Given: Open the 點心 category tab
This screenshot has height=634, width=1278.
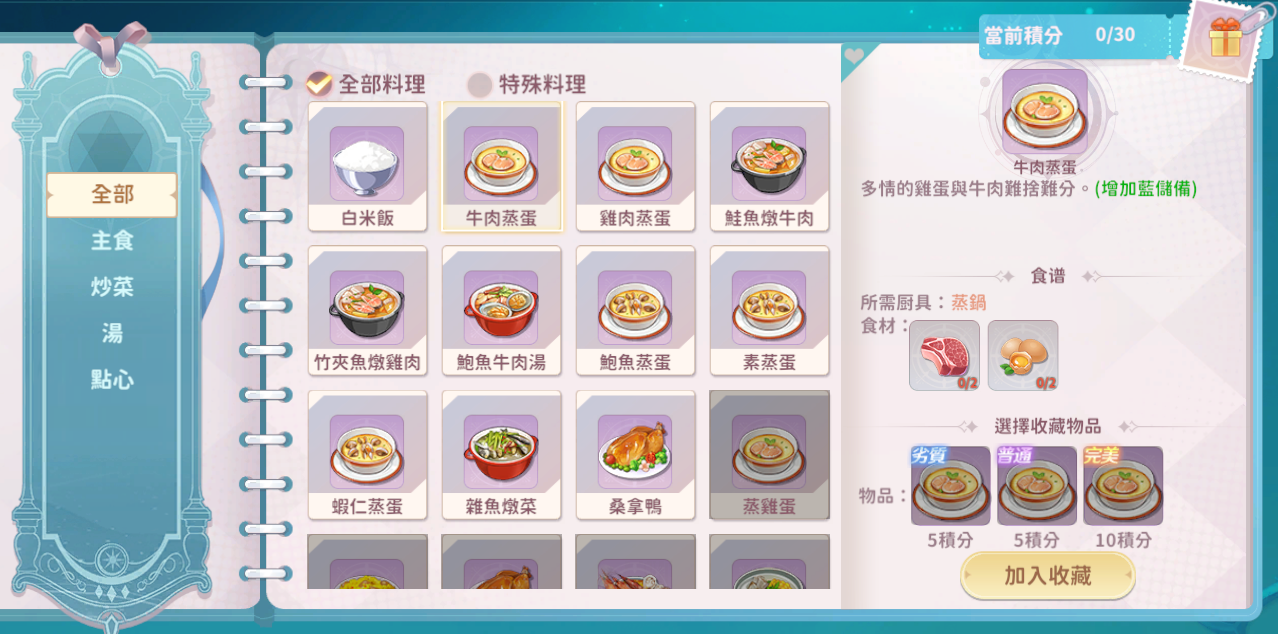Looking at the screenshot, I should tap(112, 380).
